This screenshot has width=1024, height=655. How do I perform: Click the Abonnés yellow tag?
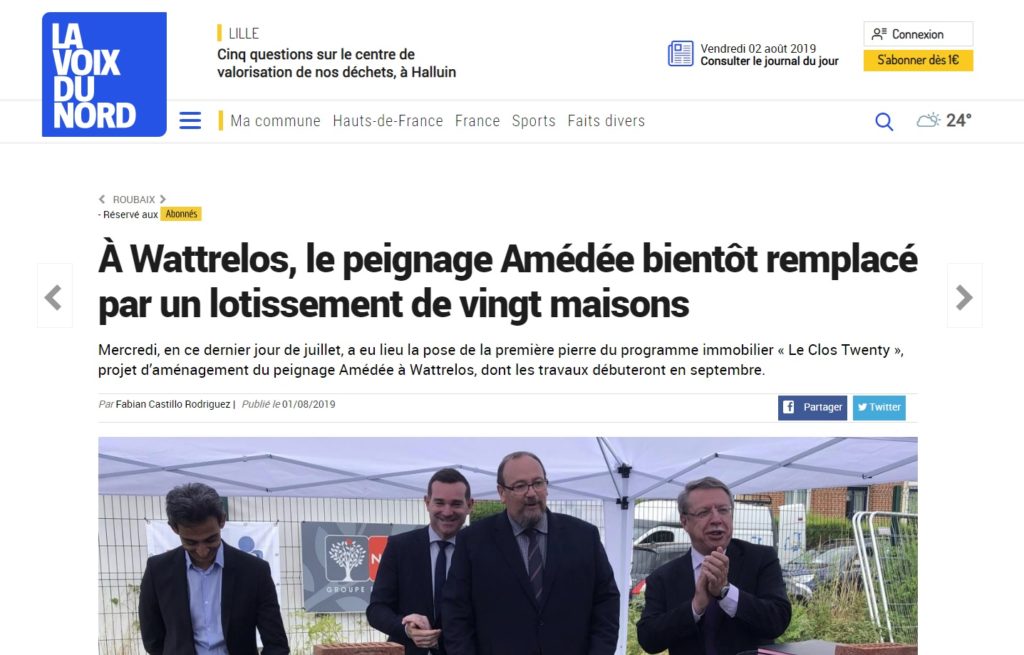tap(182, 214)
